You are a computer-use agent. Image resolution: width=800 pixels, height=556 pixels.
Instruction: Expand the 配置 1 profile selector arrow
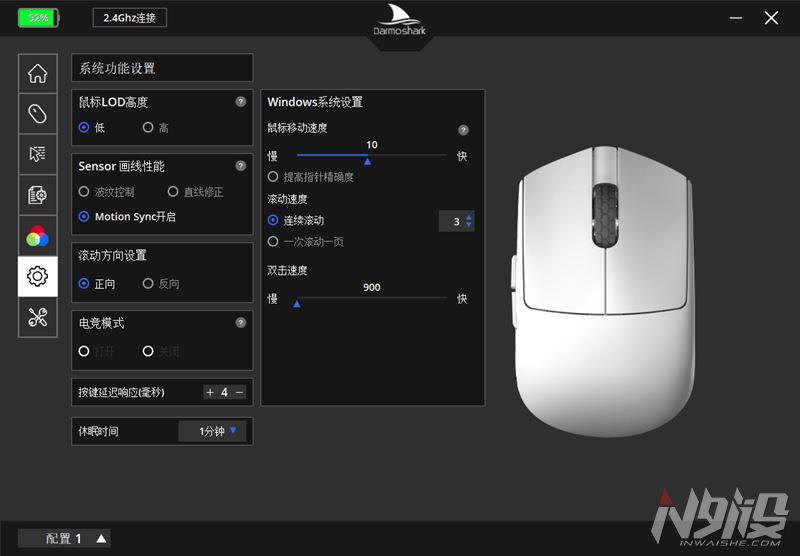(101, 538)
